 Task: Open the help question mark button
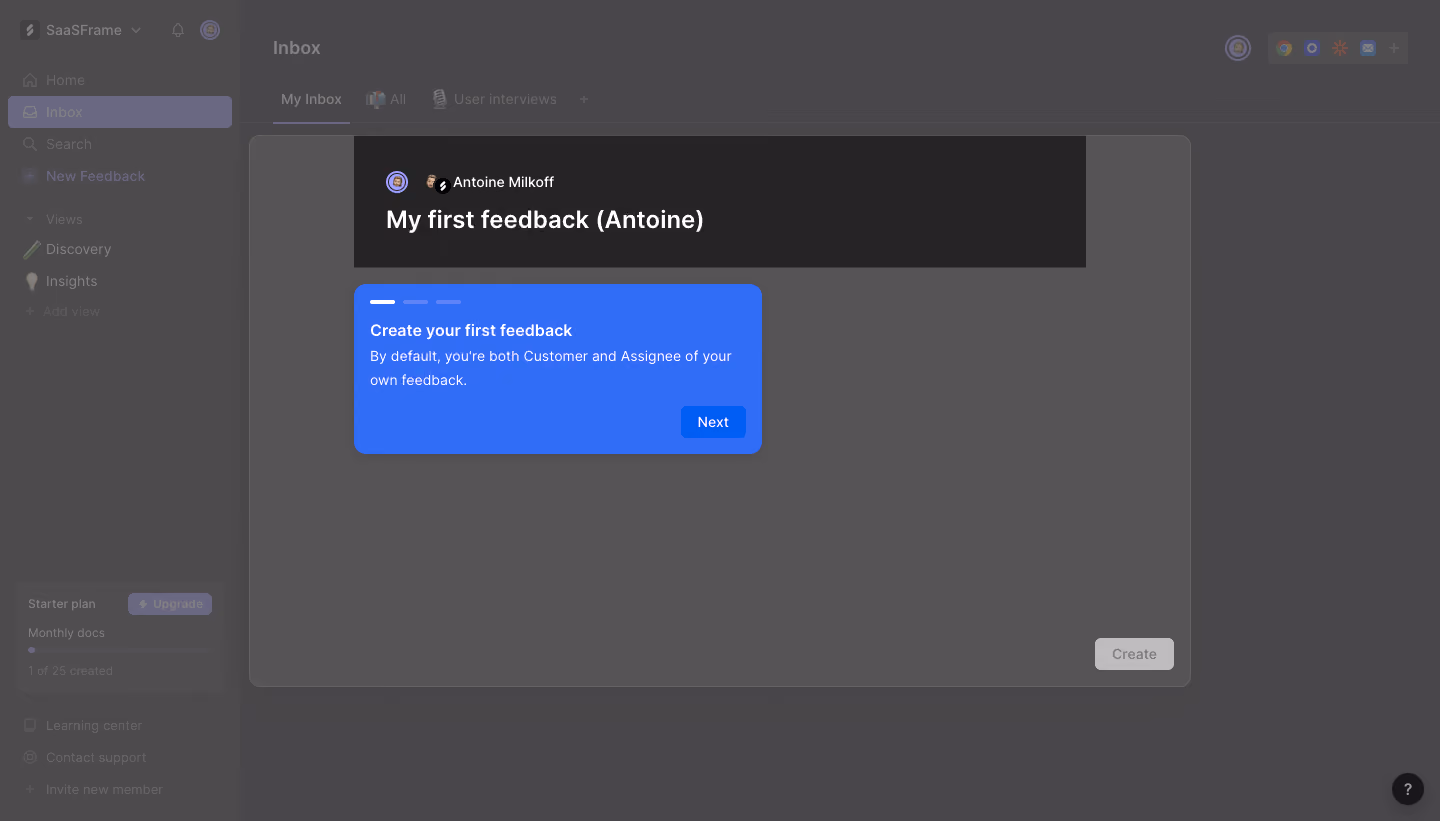[1408, 789]
